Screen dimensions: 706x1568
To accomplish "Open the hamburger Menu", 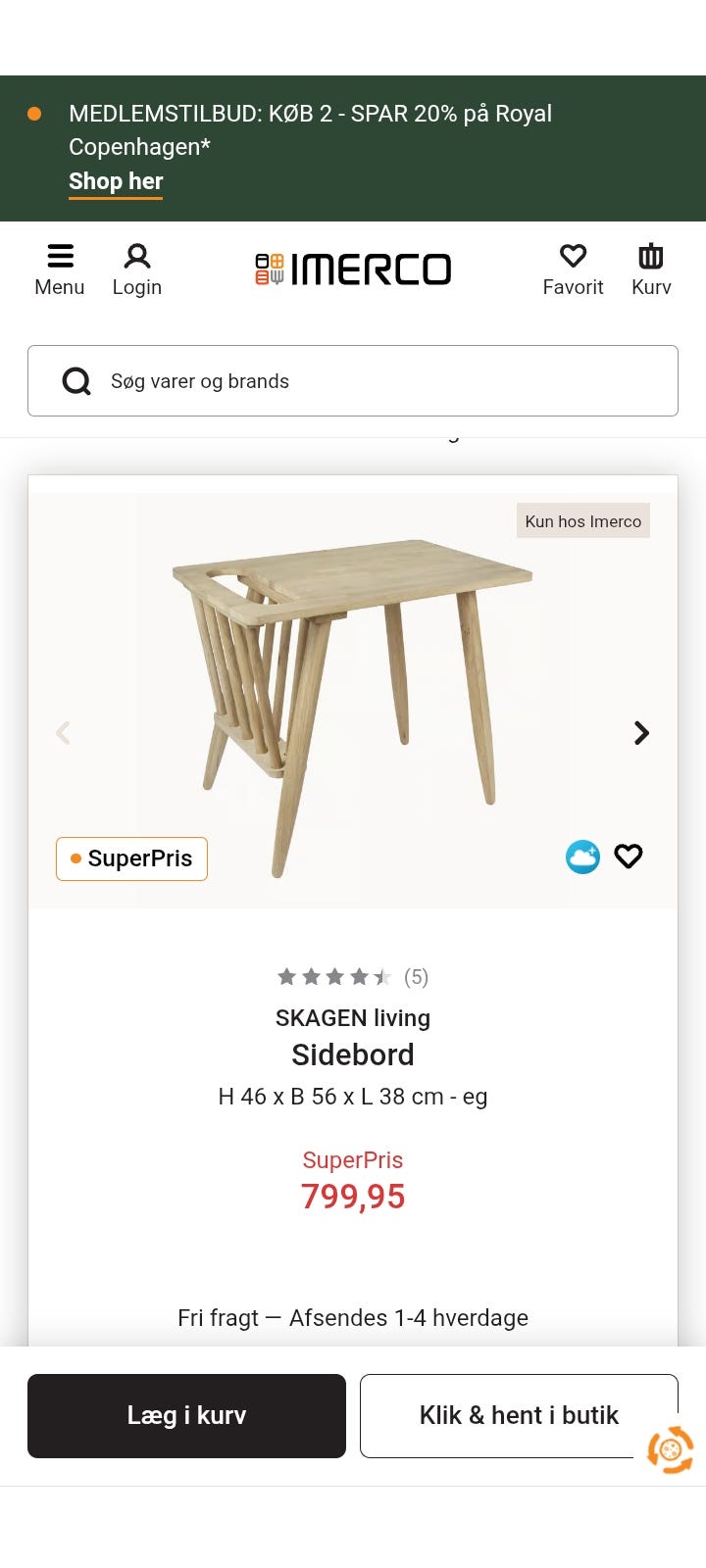I will click(x=60, y=269).
